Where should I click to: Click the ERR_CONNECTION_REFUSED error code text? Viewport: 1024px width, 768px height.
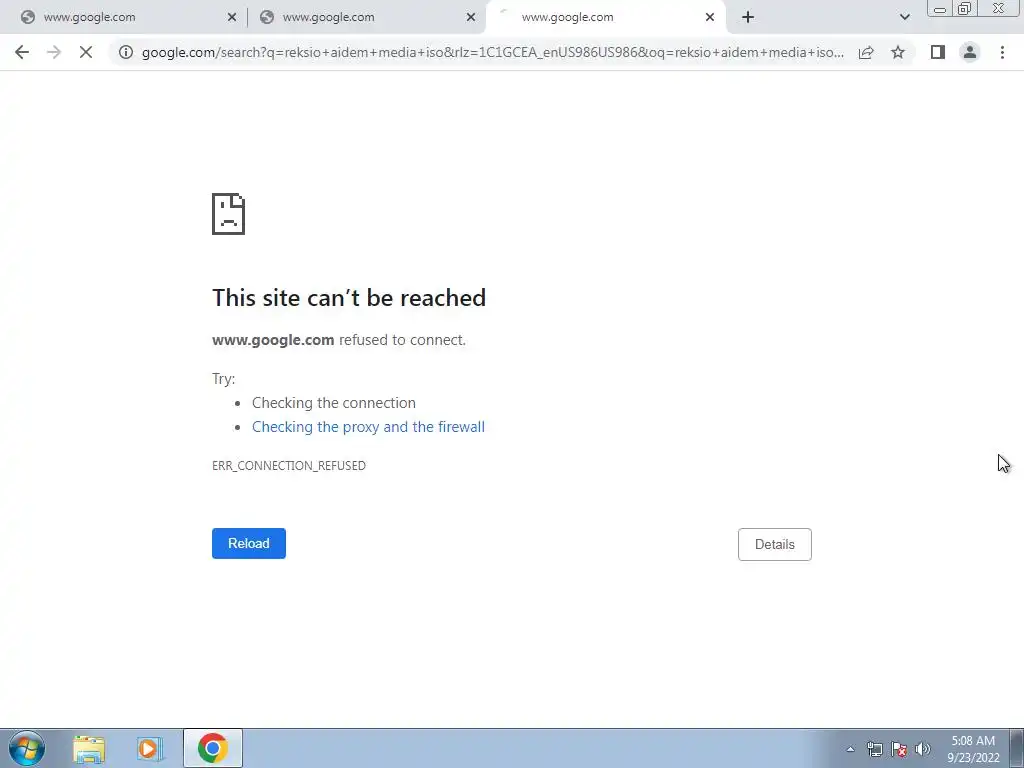coord(289,466)
